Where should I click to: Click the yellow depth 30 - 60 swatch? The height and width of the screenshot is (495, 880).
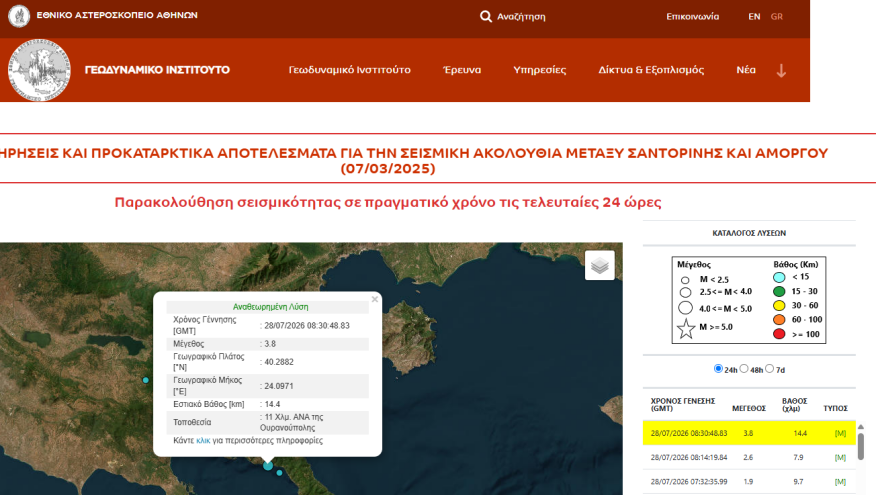pyautogui.click(x=779, y=306)
